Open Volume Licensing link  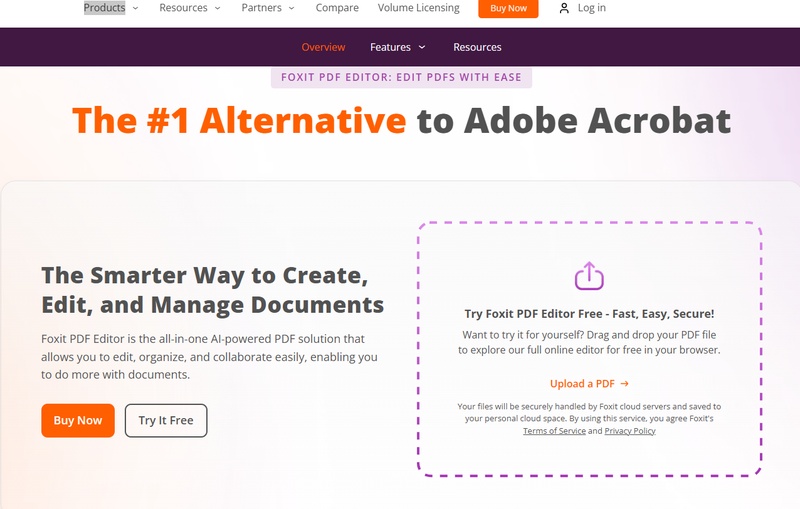click(x=418, y=8)
